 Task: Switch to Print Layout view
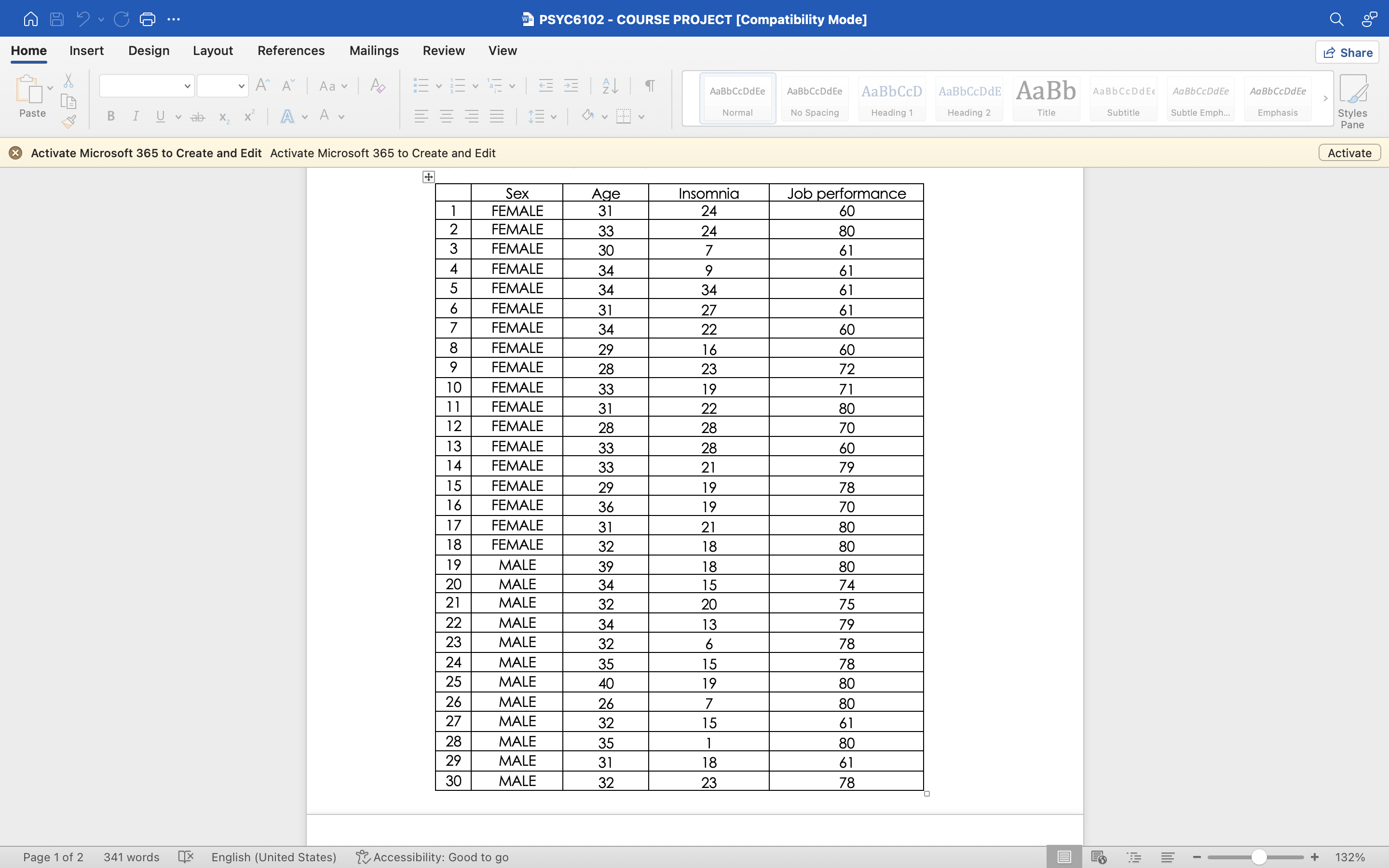(x=1063, y=857)
